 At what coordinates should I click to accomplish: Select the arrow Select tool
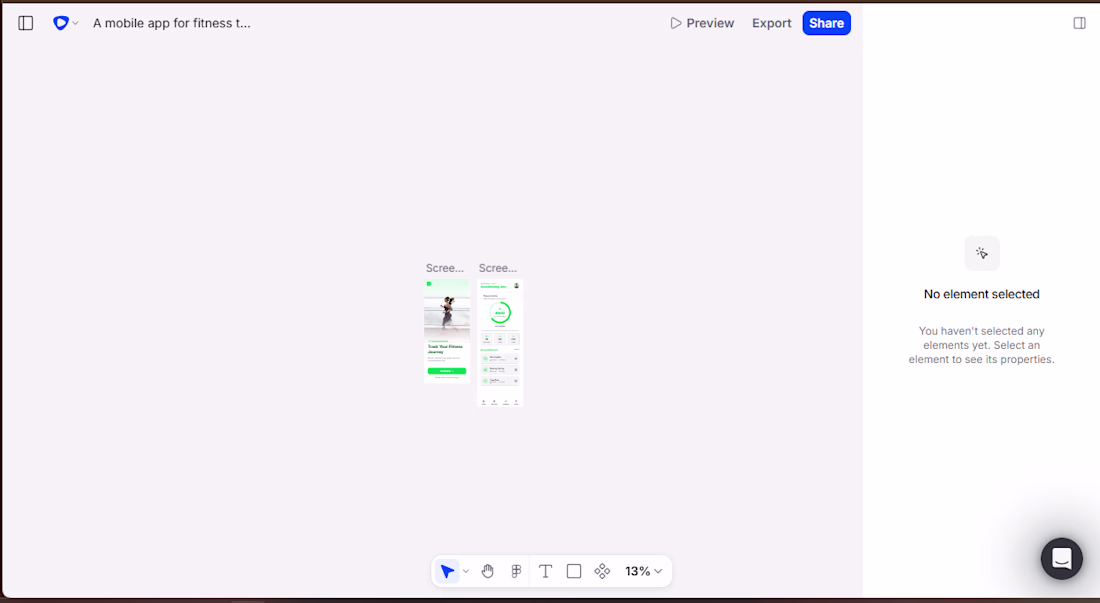click(448, 571)
